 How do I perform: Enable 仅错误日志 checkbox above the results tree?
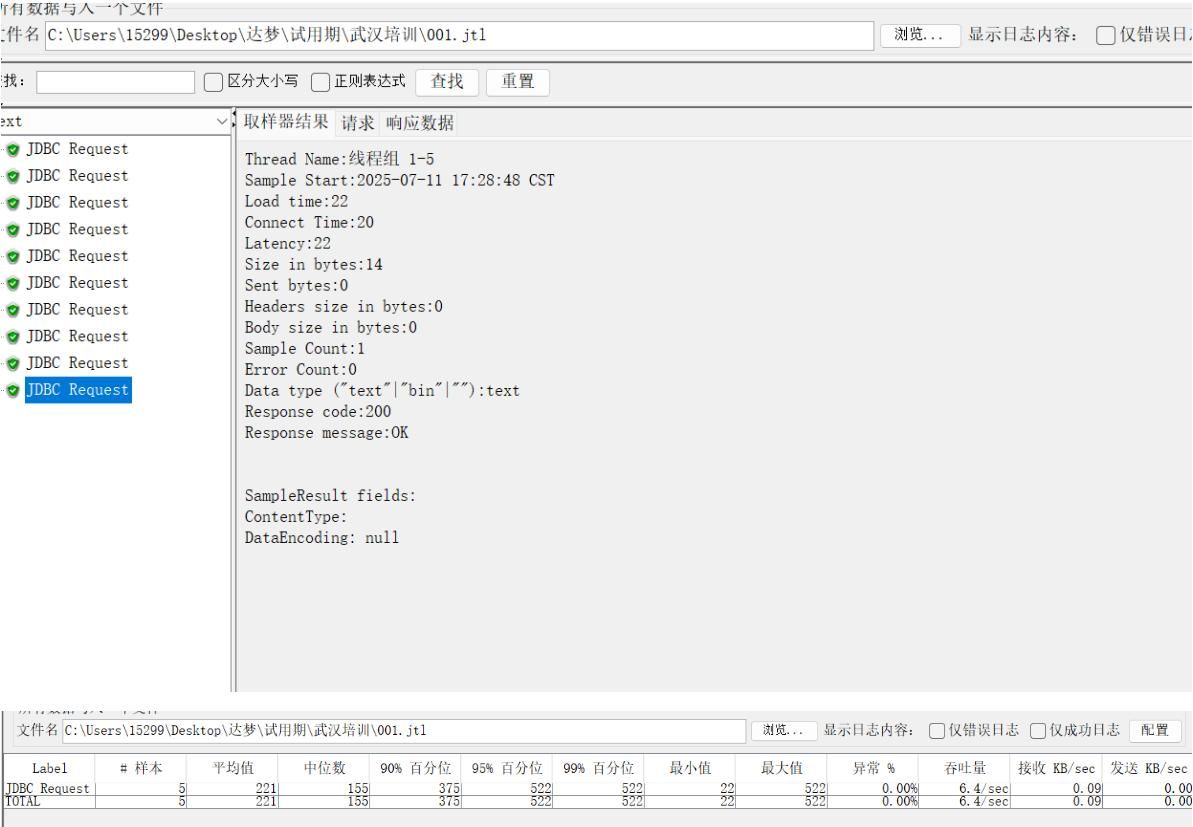[x=1106, y=35]
